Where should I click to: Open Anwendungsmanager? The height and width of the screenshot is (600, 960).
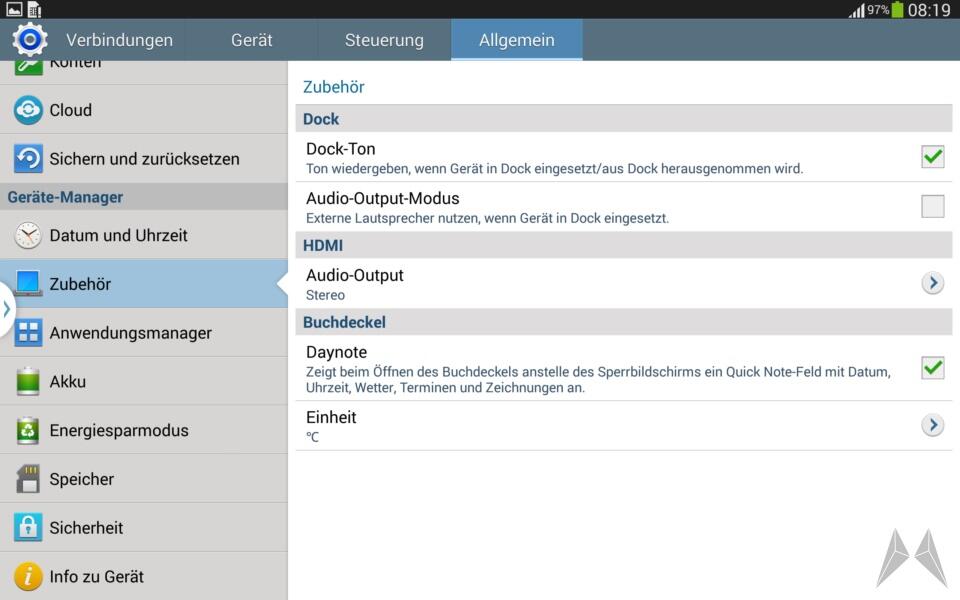tap(144, 332)
